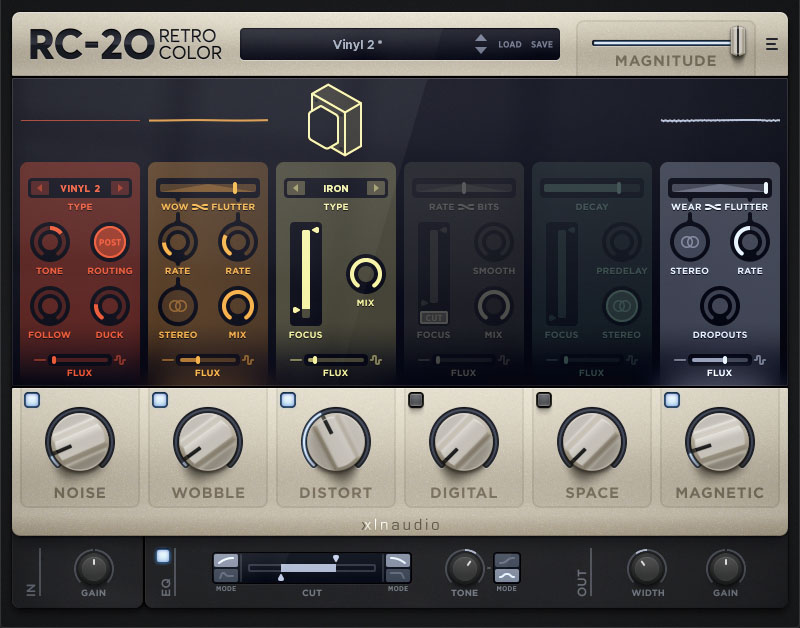Image resolution: width=800 pixels, height=628 pixels.
Task: Click the Space DECAY slider
Action: [592, 188]
